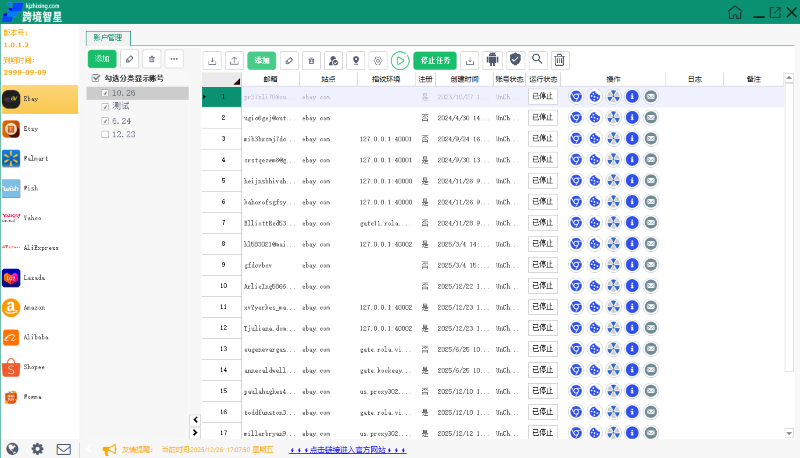Click the location pin toolbar icon
Screen dimensions: 800x458
pyautogui.click(x=355, y=60)
